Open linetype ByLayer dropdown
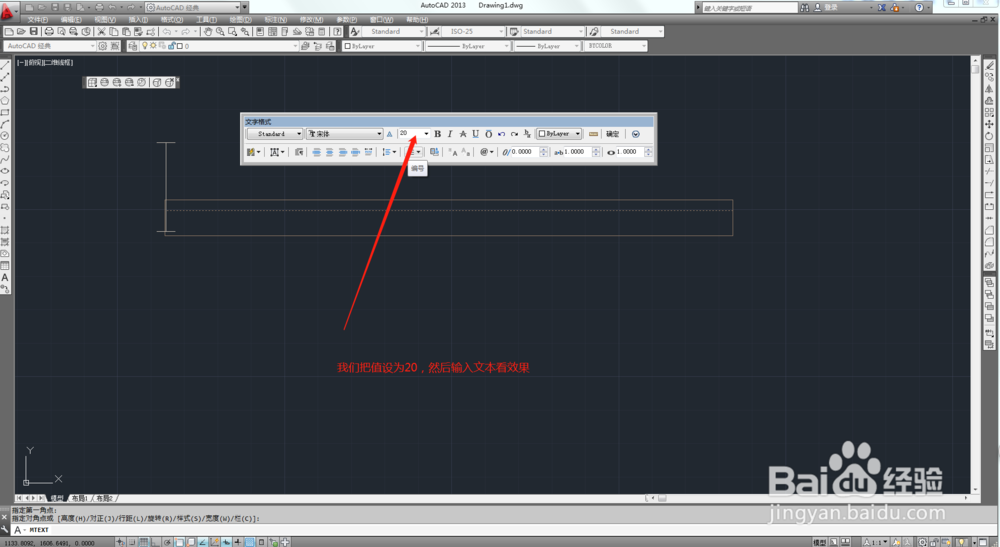Viewport: 1000px width, 547px height. click(x=467, y=46)
